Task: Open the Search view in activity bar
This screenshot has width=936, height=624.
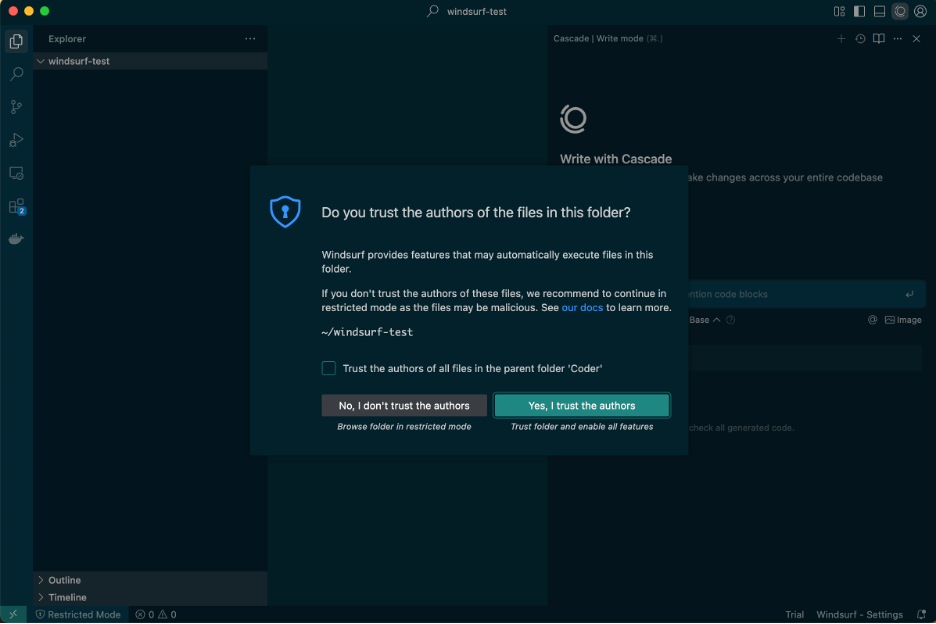Action: click(16, 74)
